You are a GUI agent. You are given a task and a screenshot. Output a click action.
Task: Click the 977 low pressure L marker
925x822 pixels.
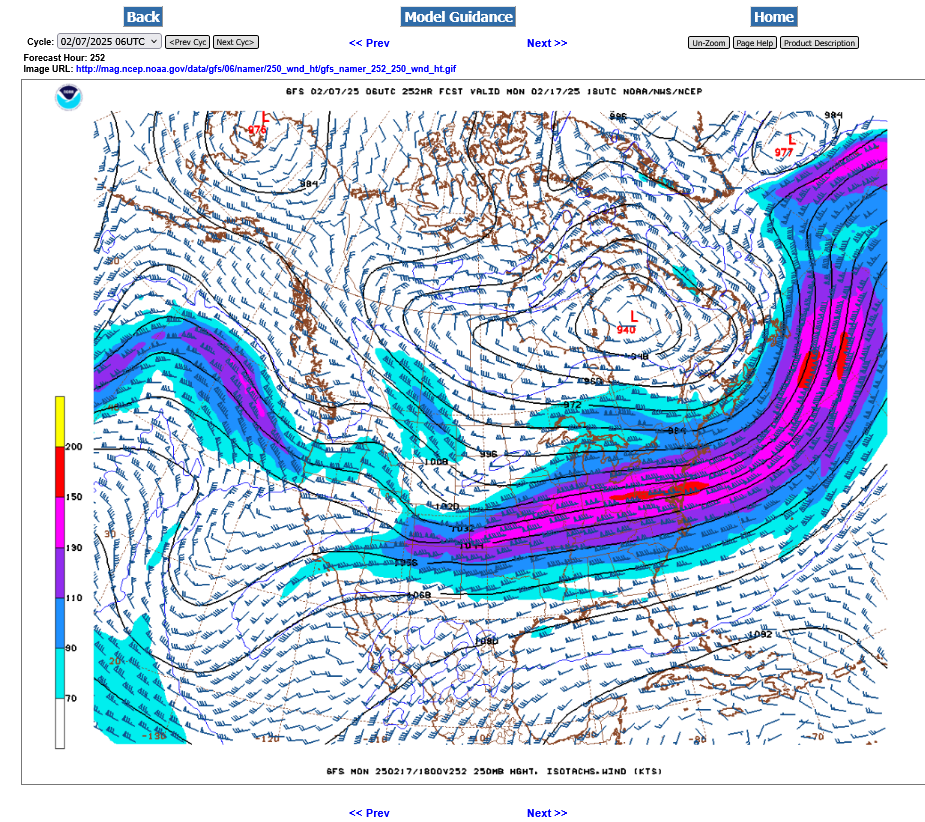[791, 139]
